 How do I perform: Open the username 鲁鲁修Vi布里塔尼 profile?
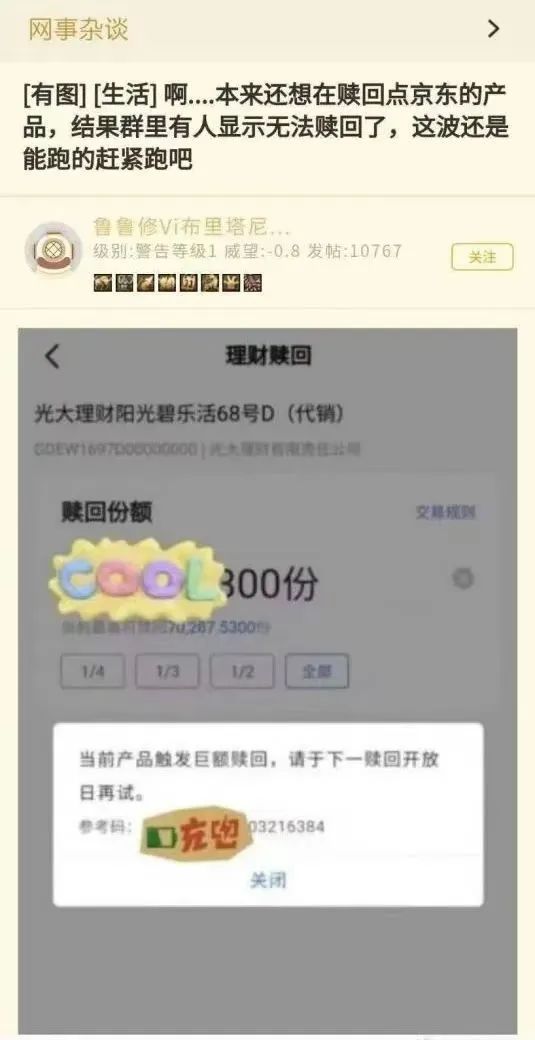(192, 228)
